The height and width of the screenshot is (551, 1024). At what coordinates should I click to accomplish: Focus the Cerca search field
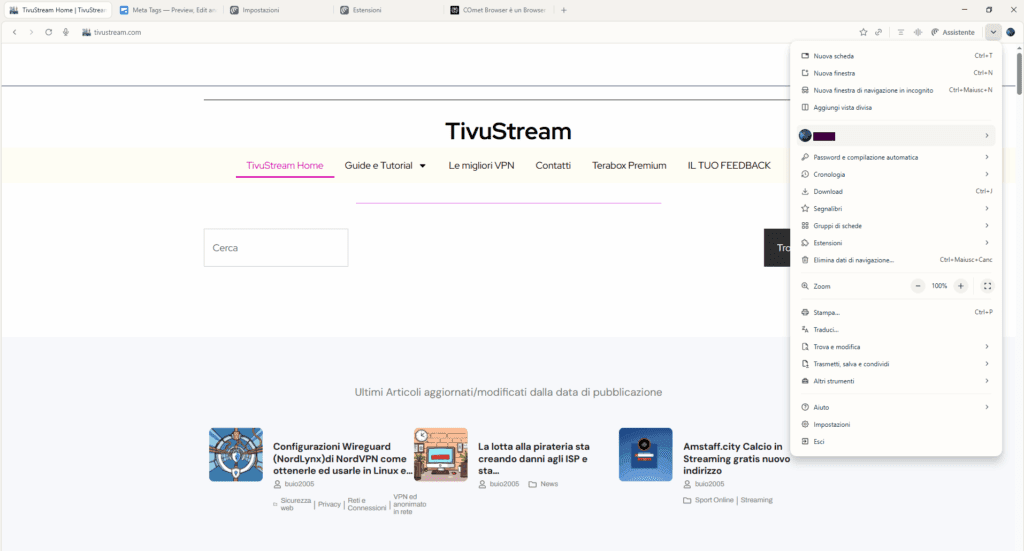276,247
